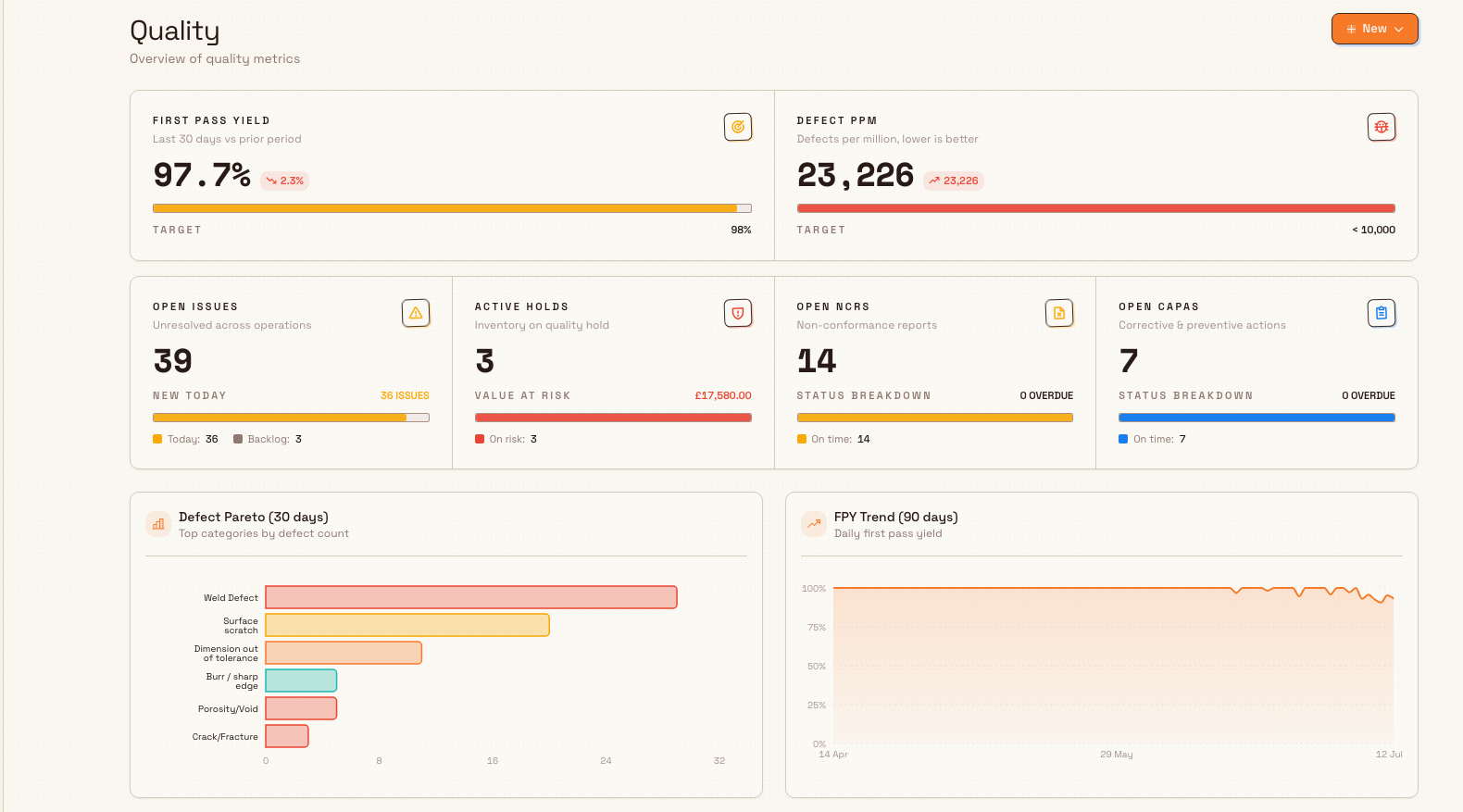Click the Defect PPM red progress bar
The width and height of the screenshot is (1463, 812).
(1096, 208)
